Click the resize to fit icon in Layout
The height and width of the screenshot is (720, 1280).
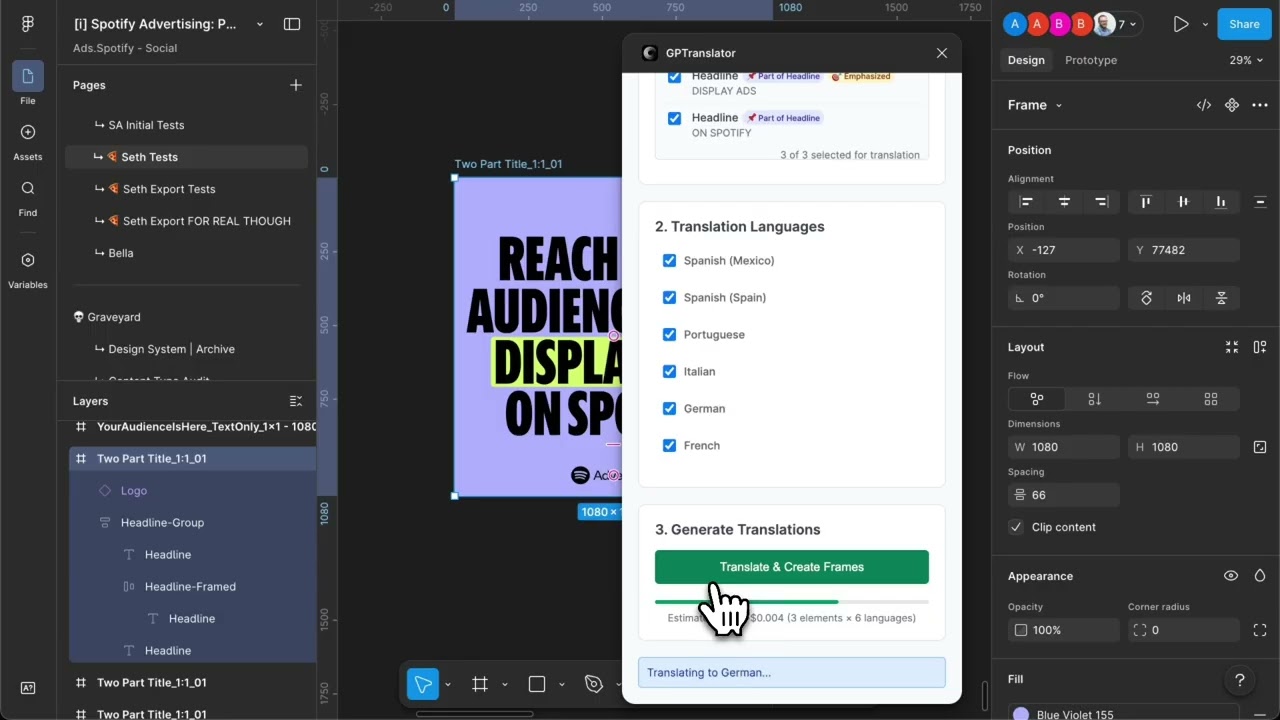1232,347
